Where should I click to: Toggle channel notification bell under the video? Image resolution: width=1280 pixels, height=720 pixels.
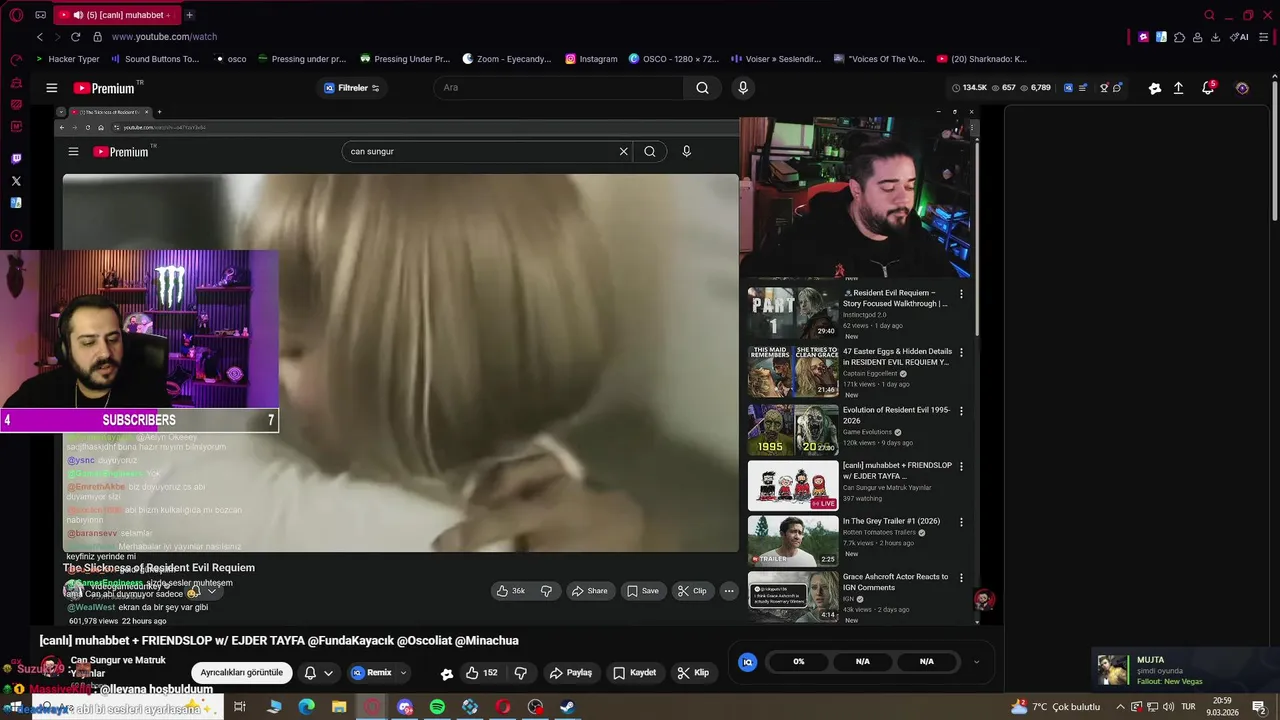(310, 673)
